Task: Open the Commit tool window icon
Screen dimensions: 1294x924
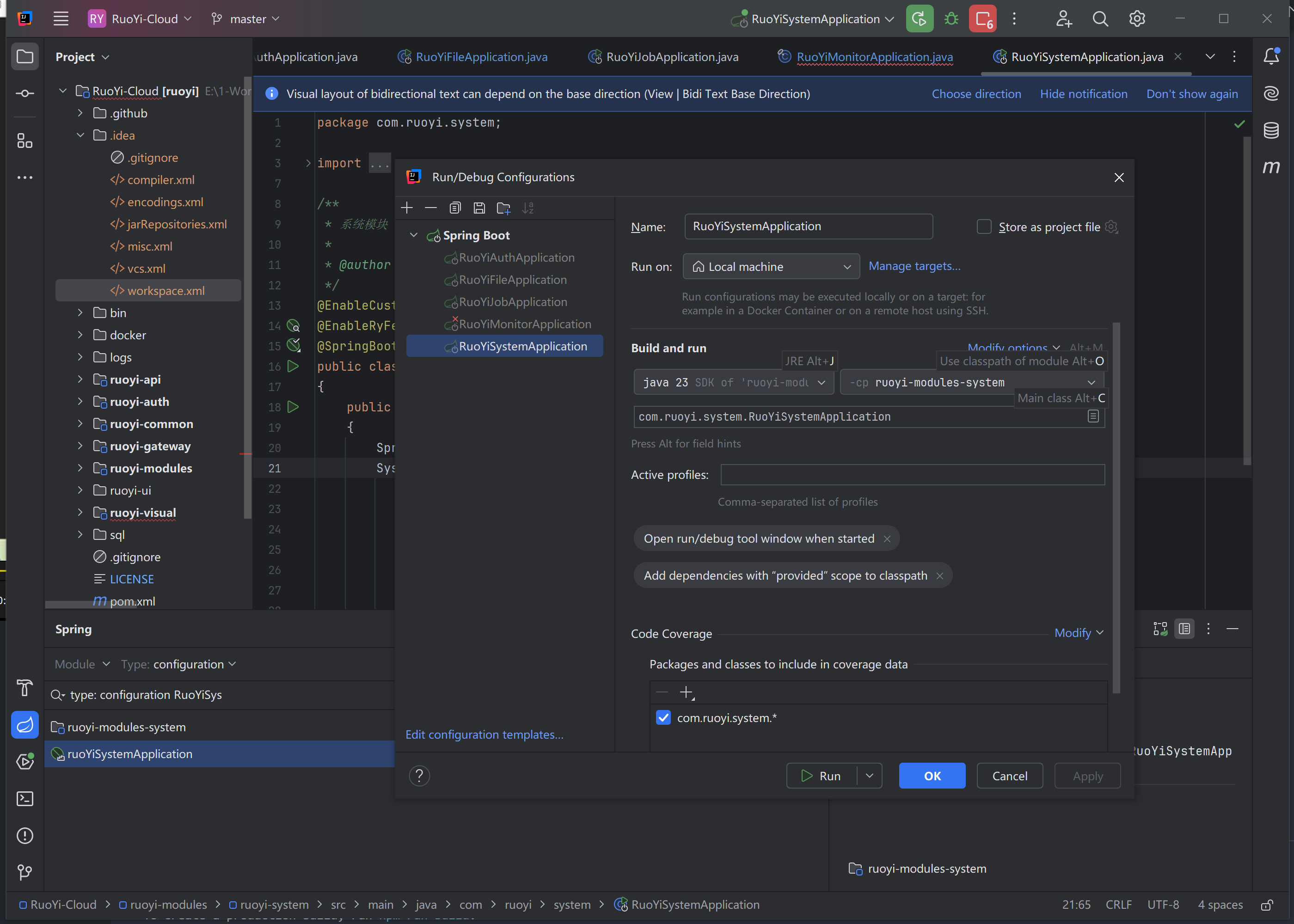Action: click(25, 93)
